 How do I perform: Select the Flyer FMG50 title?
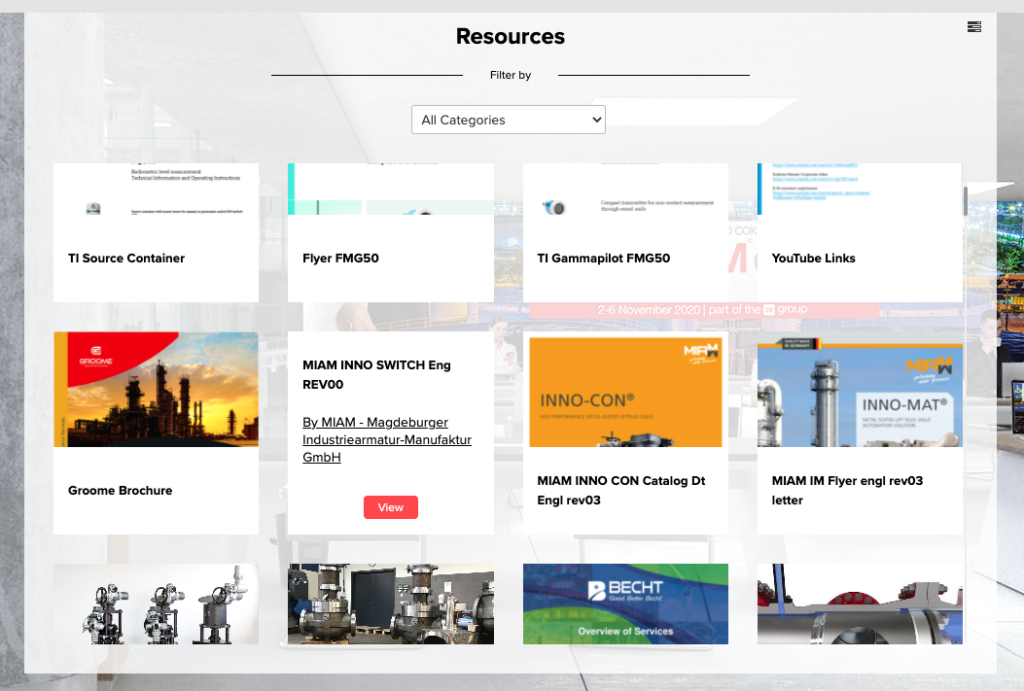(340, 258)
